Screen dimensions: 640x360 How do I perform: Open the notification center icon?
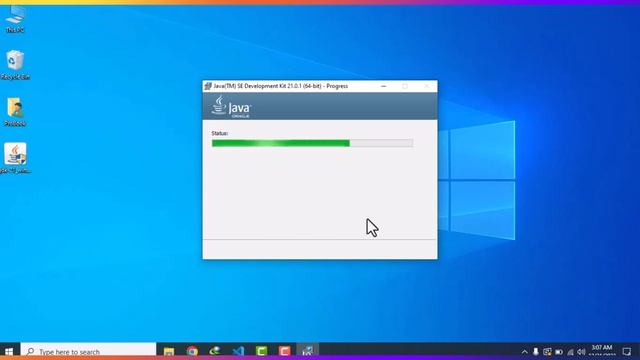(x=627, y=351)
